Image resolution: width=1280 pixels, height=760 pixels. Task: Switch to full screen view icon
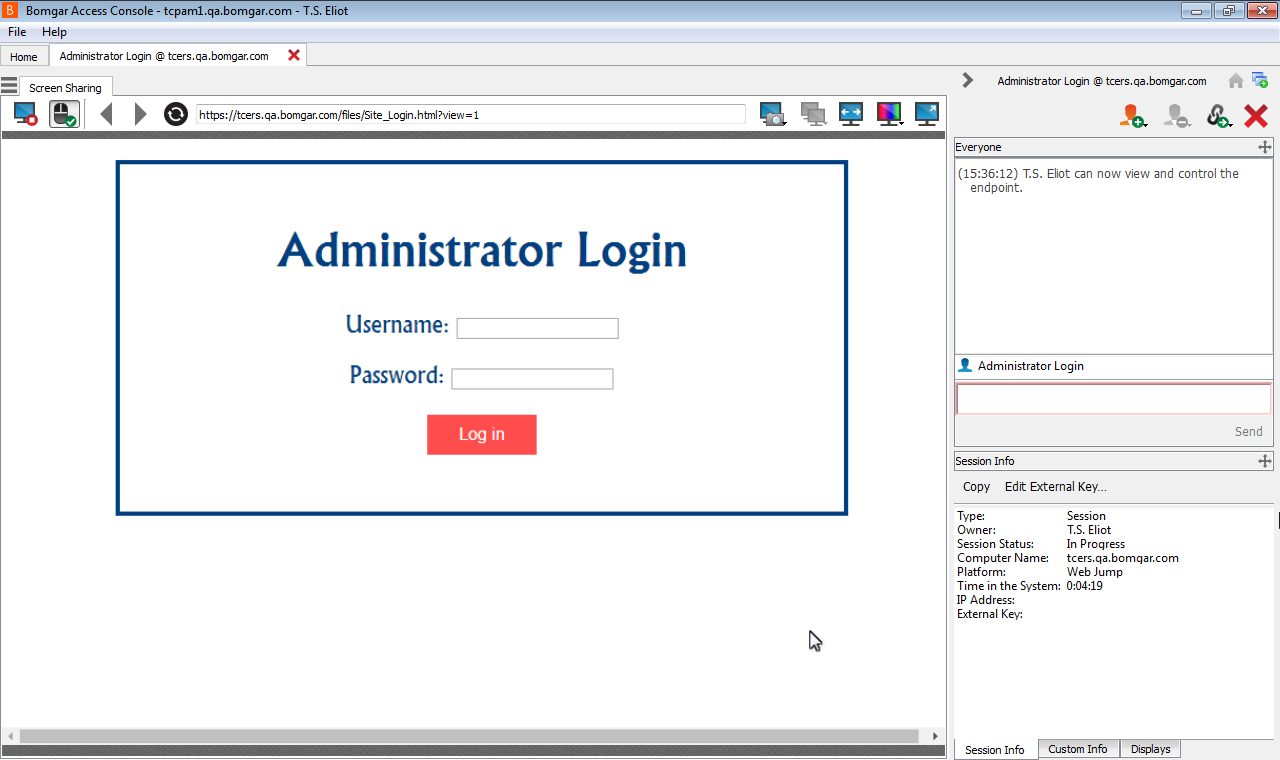click(927, 114)
